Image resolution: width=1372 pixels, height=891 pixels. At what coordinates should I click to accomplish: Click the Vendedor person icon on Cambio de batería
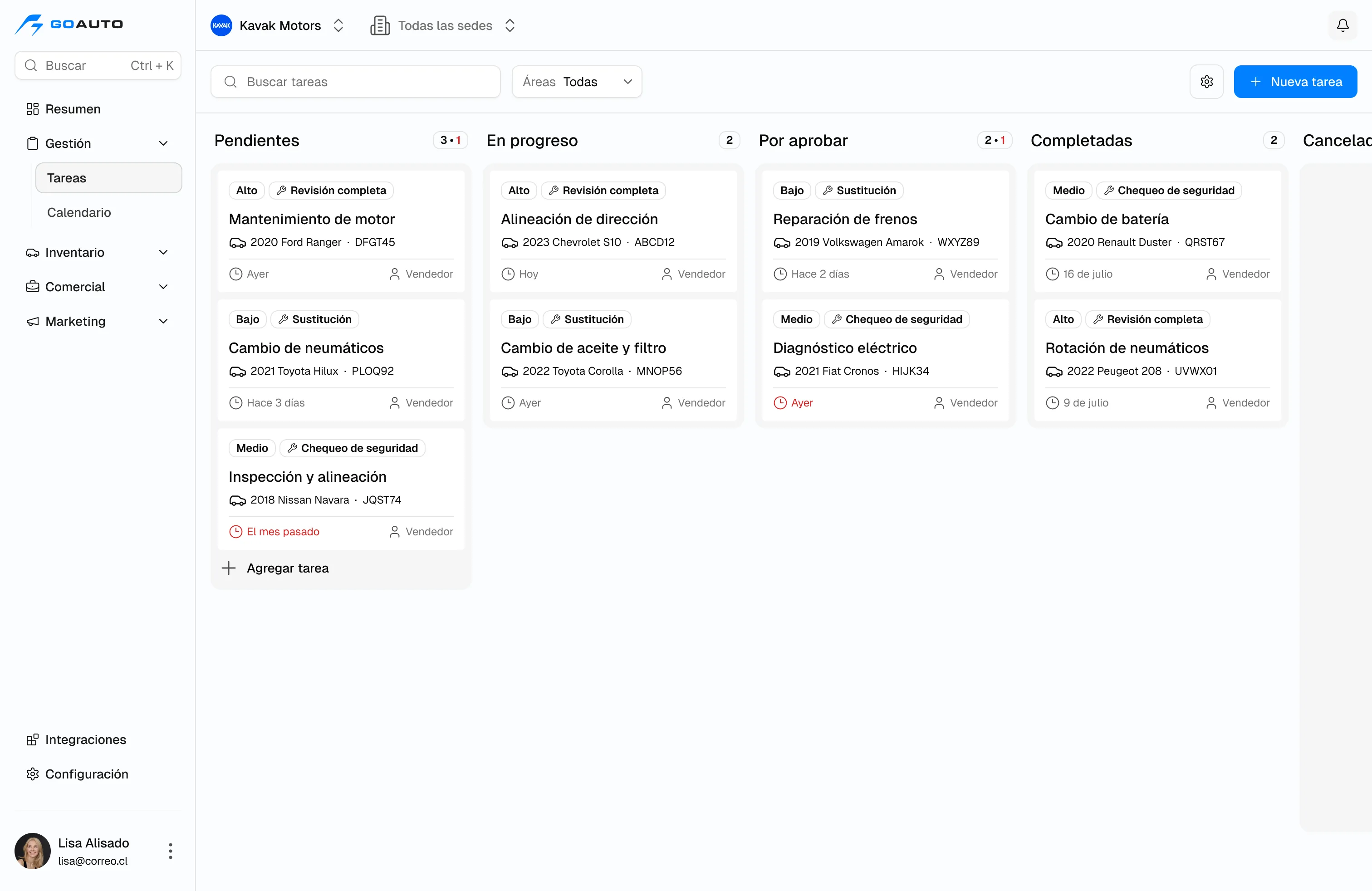[1211, 274]
